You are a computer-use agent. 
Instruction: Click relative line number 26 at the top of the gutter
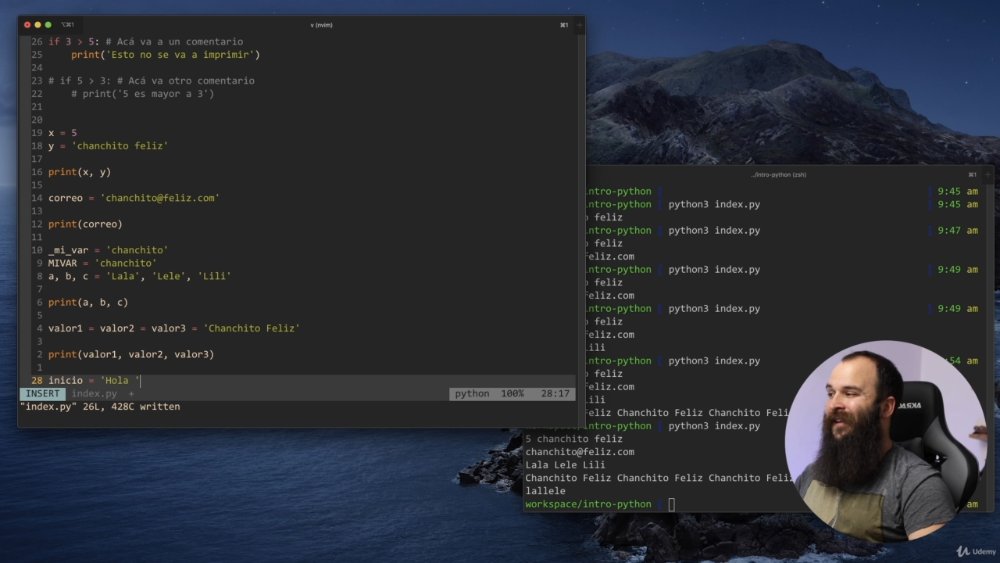(36, 41)
